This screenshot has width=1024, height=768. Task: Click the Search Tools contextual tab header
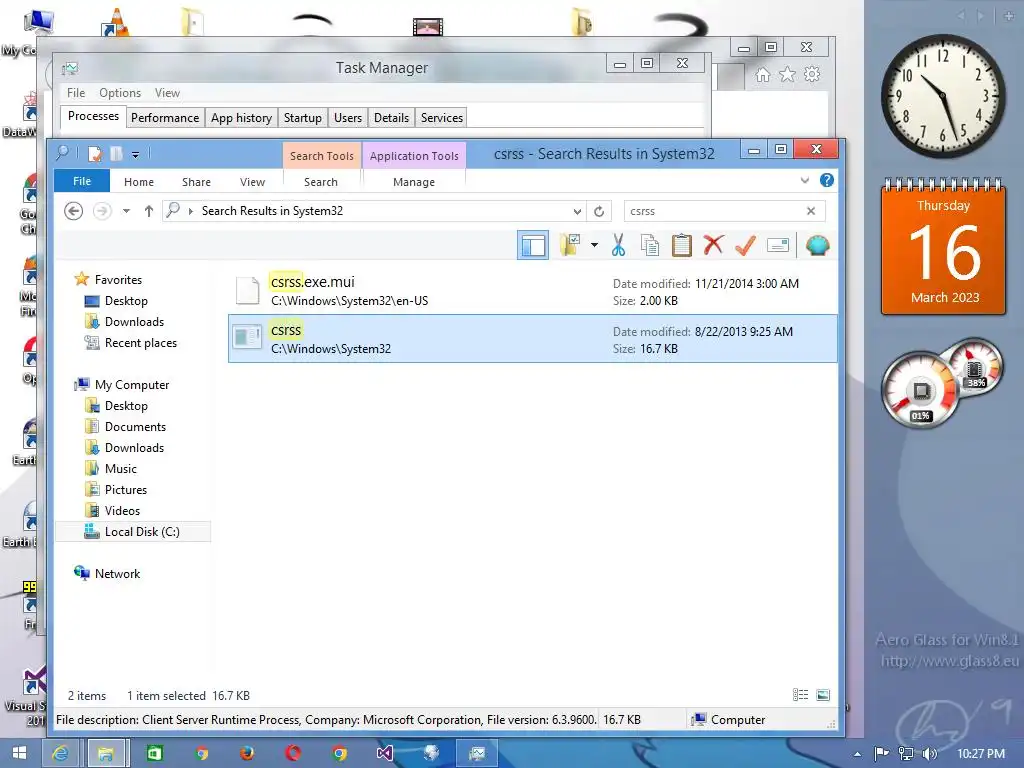click(x=322, y=156)
